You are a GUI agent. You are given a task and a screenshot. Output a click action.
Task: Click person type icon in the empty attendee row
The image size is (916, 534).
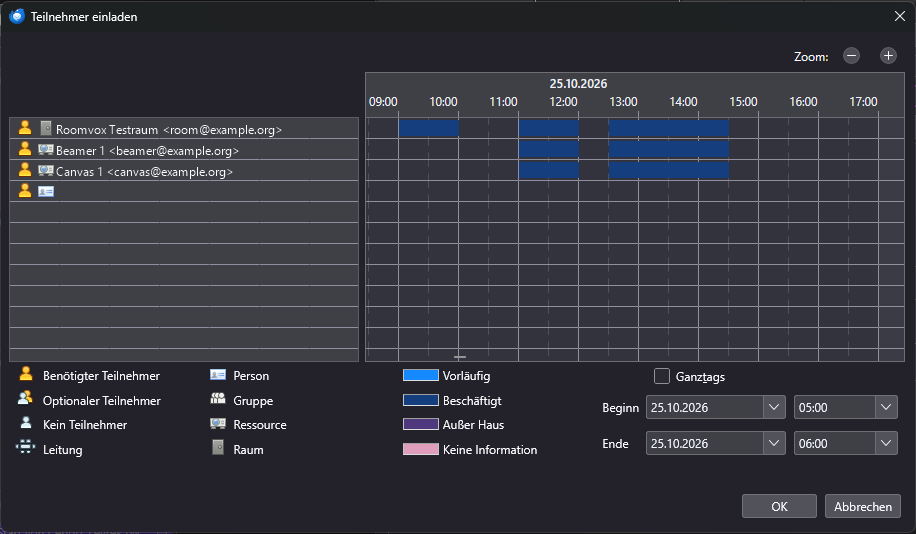pyautogui.click(x=46, y=191)
